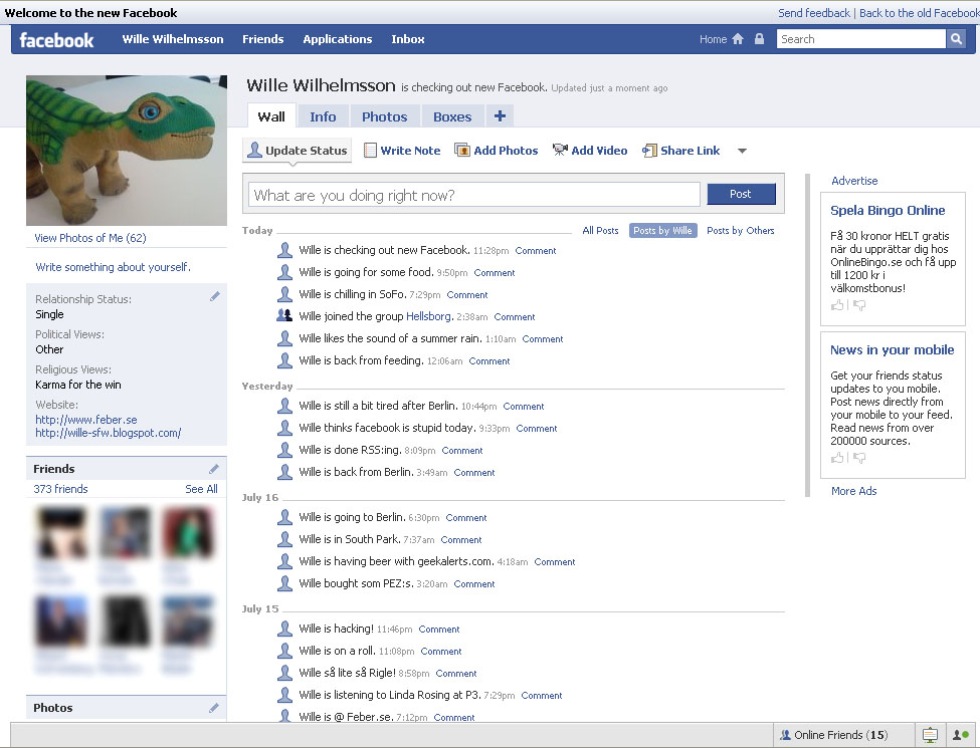Comment on 'Wille is back from Berlin'
Image resolution: width=980 pixels, height=748 pixels.
pos(474,472)
